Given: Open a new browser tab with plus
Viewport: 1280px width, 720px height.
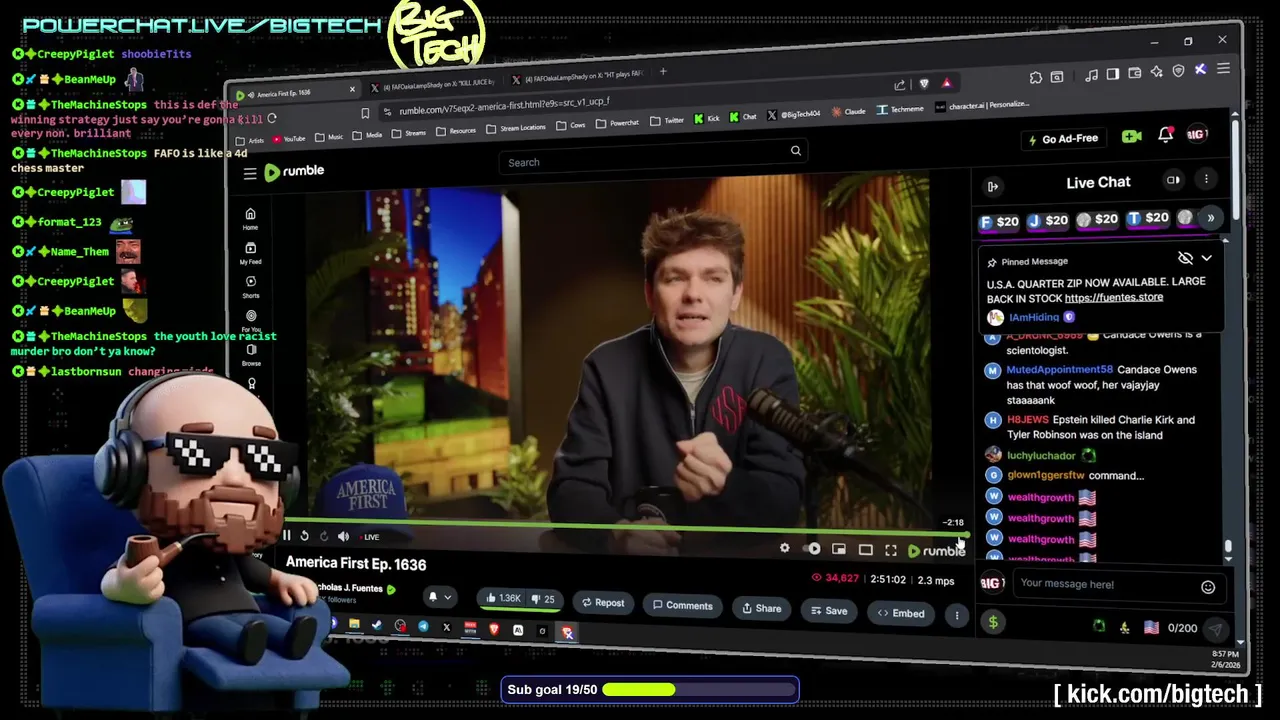Looking at the screenshot, I should pos(662,71).
